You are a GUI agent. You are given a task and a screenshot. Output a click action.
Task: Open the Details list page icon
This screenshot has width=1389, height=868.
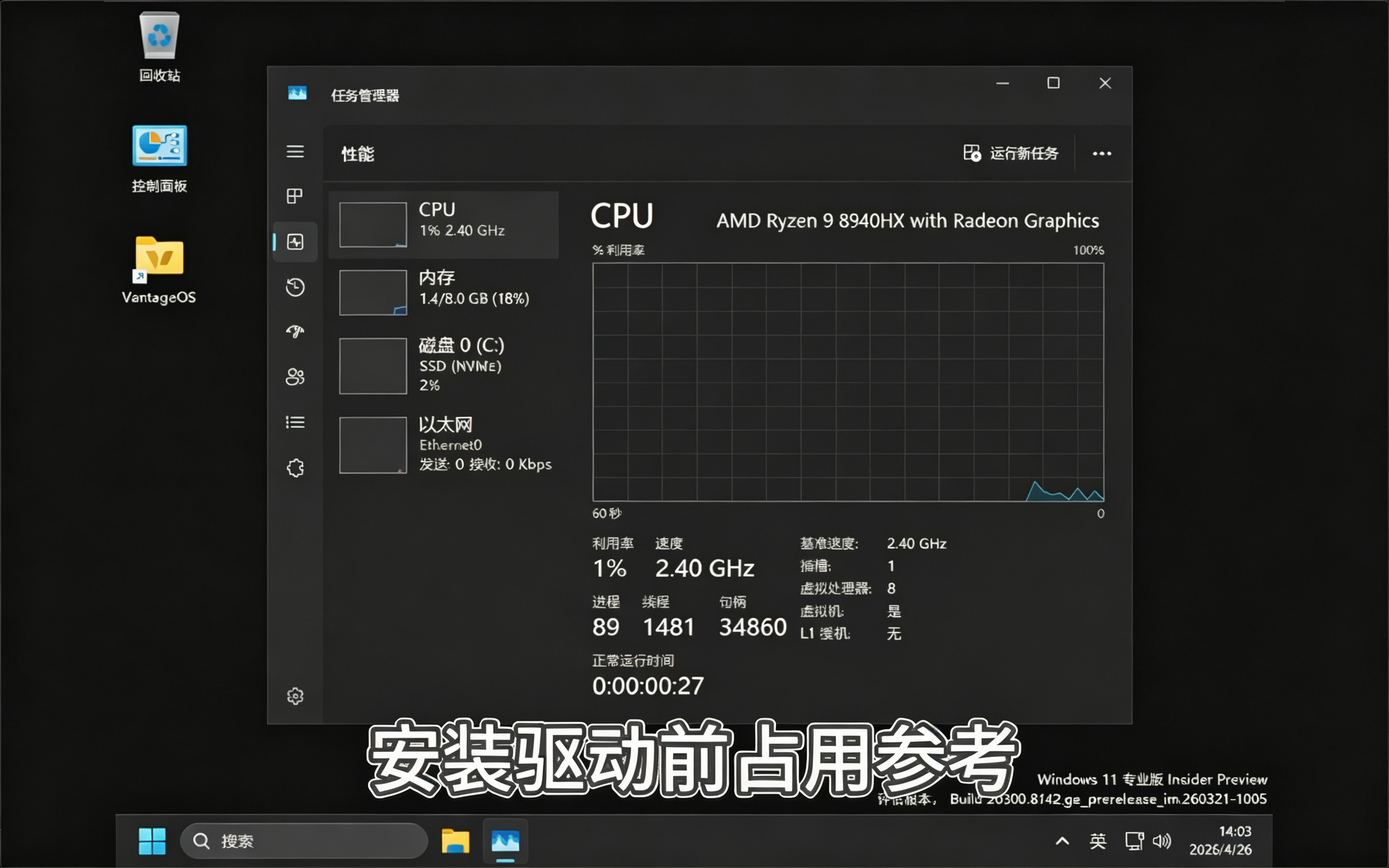[x=295, y=423]
